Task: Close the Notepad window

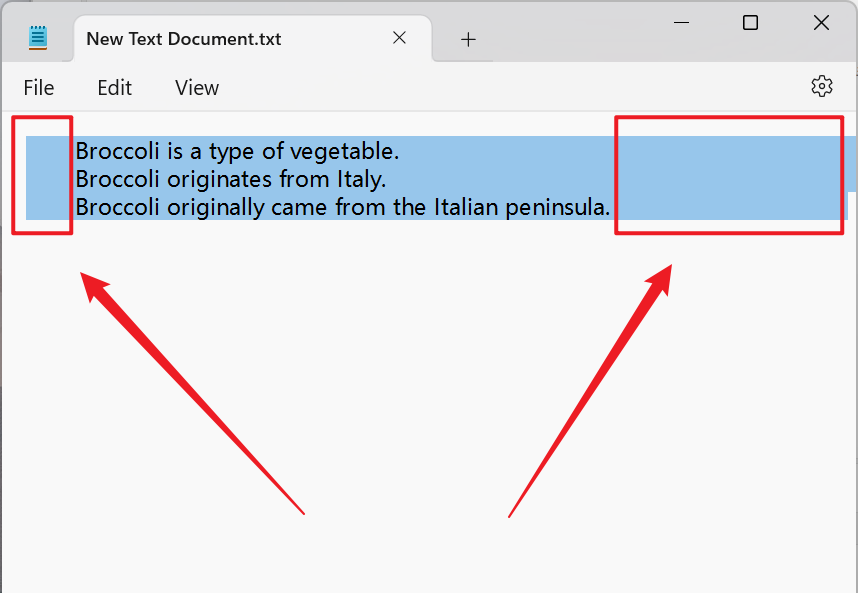Action: pyautogui.click(x=821, y=22)
